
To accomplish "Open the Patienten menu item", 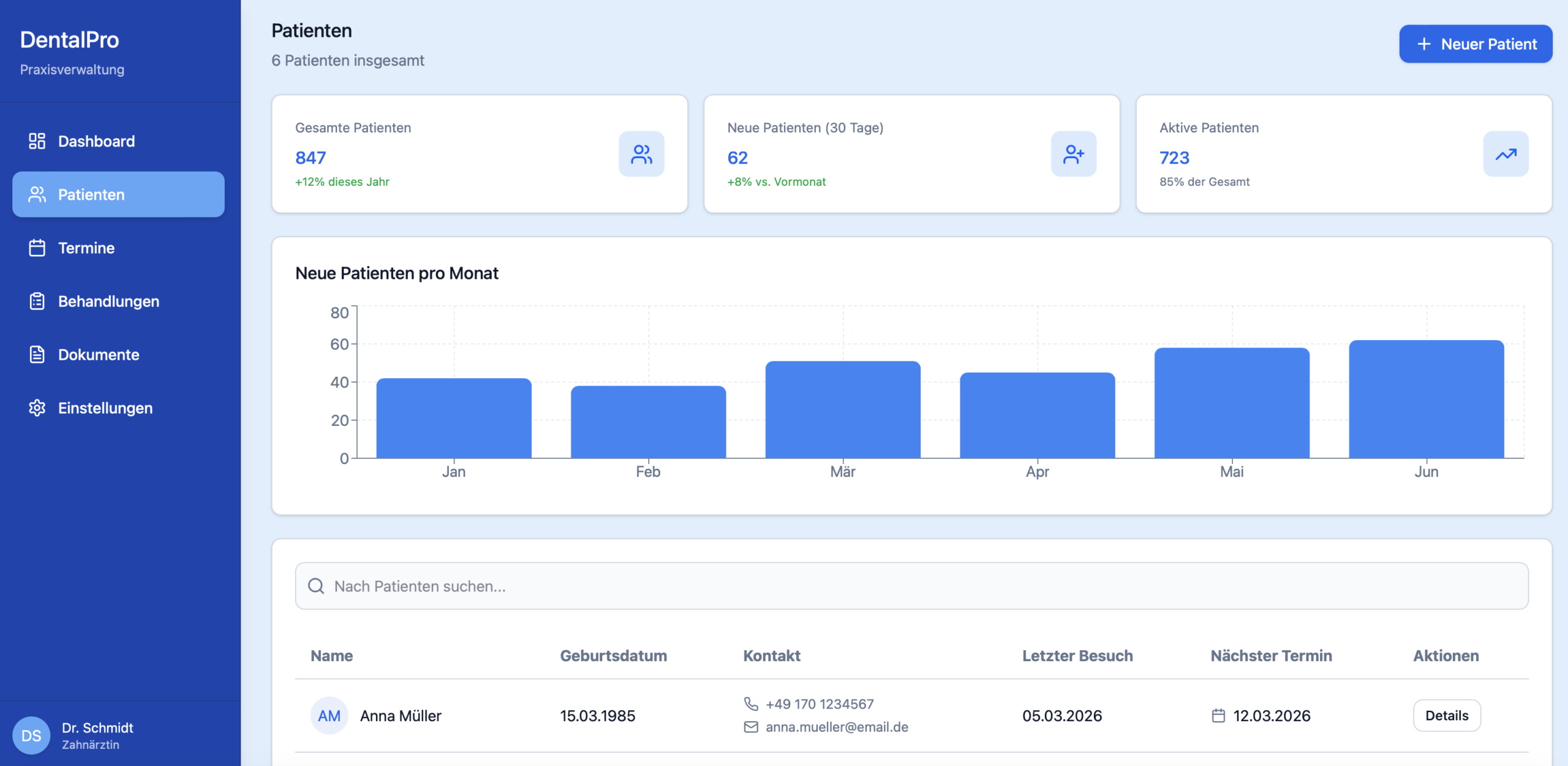I will tap(118, 195).
